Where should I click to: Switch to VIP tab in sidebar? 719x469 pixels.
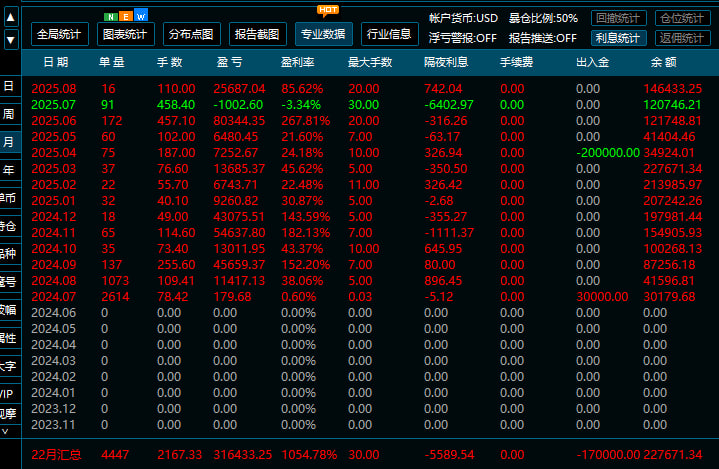[x=9, y=394]
